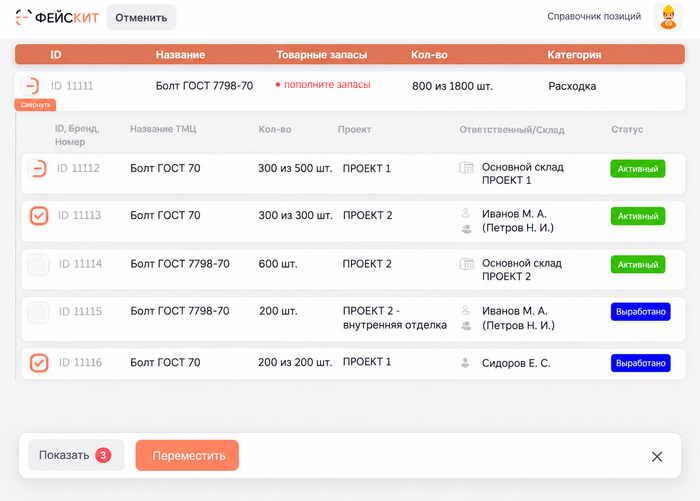This screenshot has height=501, width=700.
Task: Click Основной склад ПРОЕКТ 2 cell
Action: pyautogui.click(x=522, y=270)
